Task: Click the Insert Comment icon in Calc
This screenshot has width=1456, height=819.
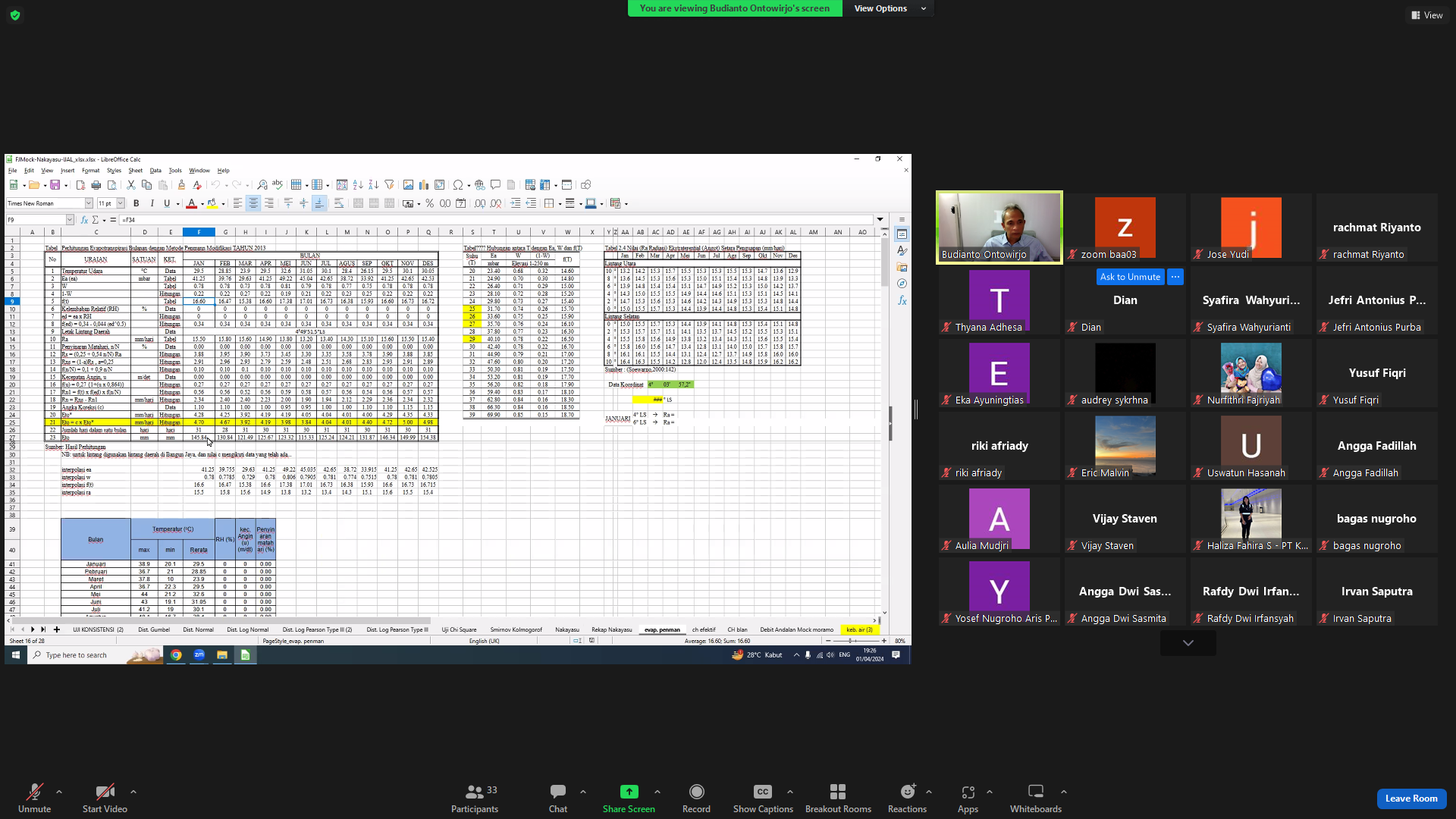Action: (495, 185)
